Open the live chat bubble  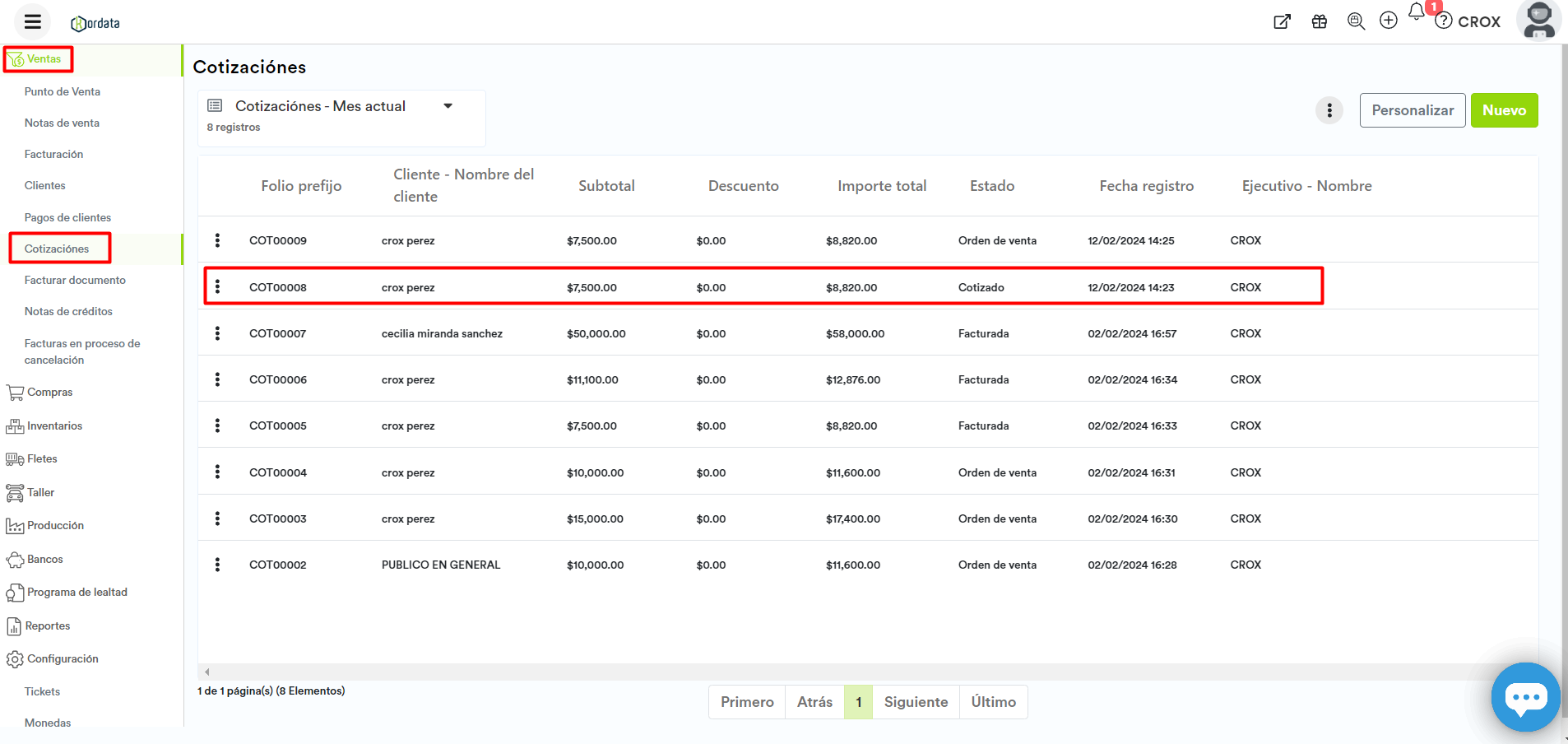(1525, 698)
